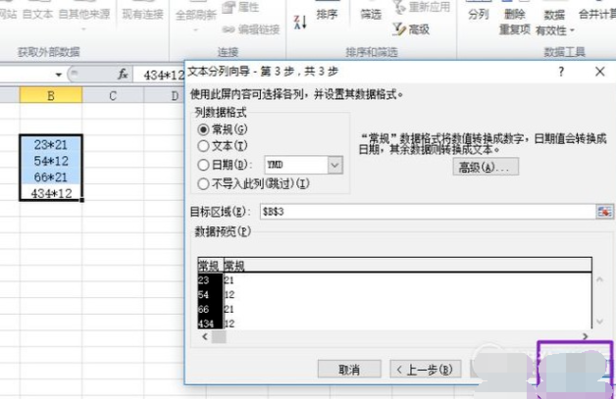Click the 属性 connections button
616x399 pixels.
point(240,7)
